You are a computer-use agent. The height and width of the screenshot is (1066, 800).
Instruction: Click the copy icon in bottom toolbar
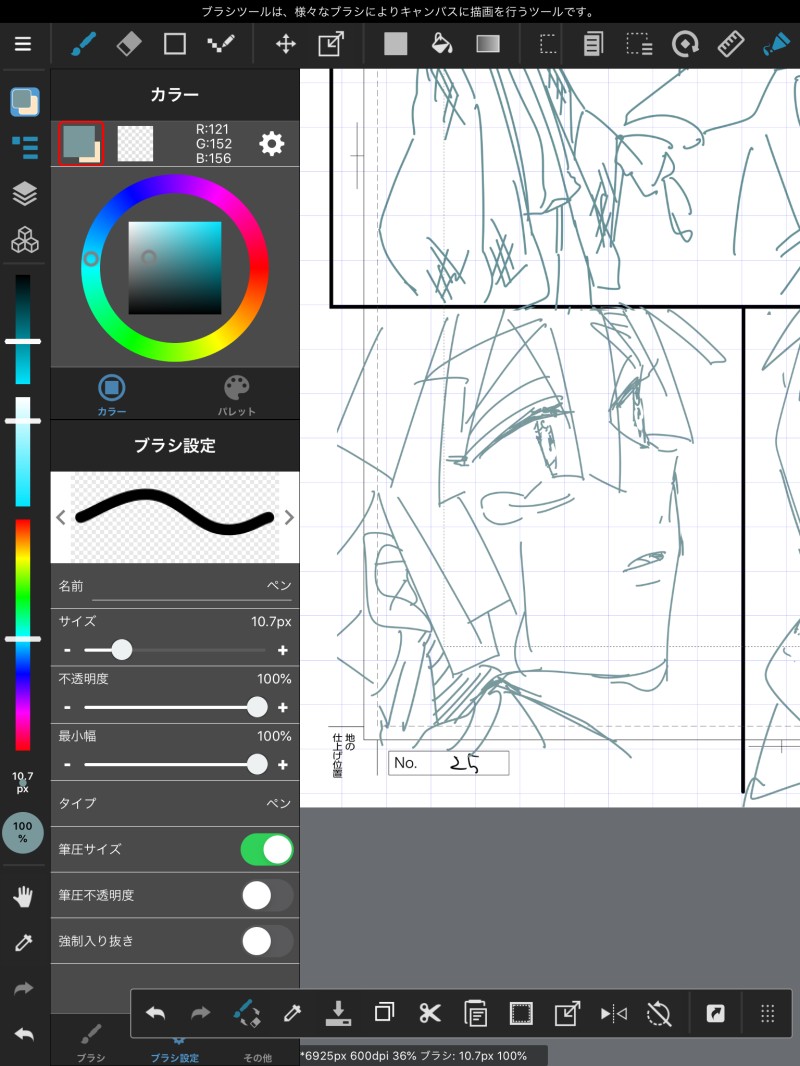pyautogui.click(x=384, y=1013)
